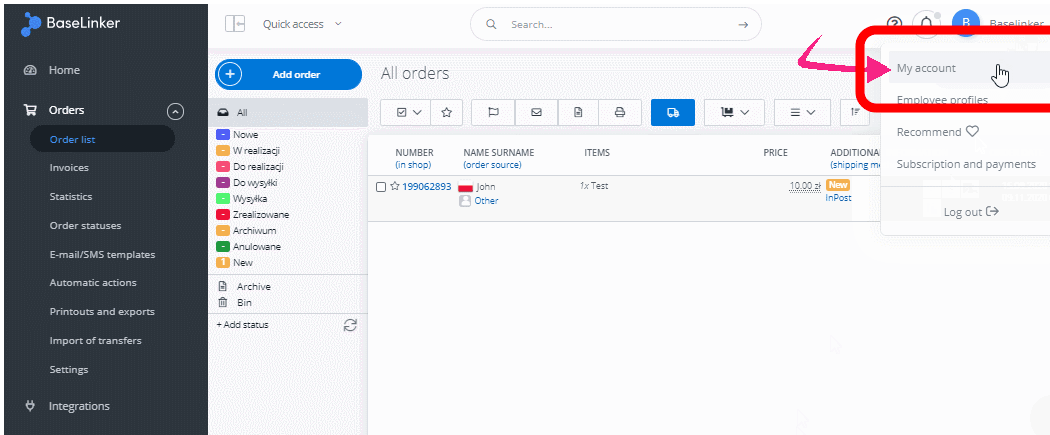This screenshot has width=1050, height=435.
Task: Click into the Search input field
Action: tap(620, 24)
